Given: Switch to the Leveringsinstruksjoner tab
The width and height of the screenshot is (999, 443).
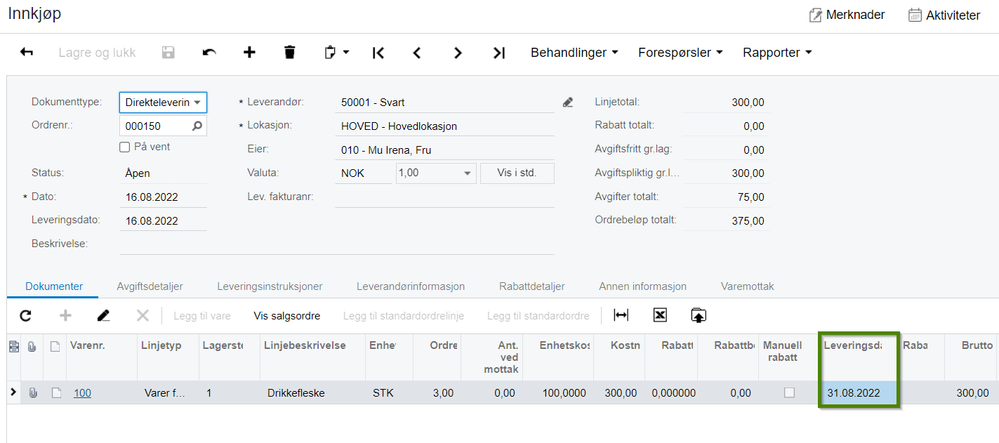Looking at the screenshot, I should 270,287.
